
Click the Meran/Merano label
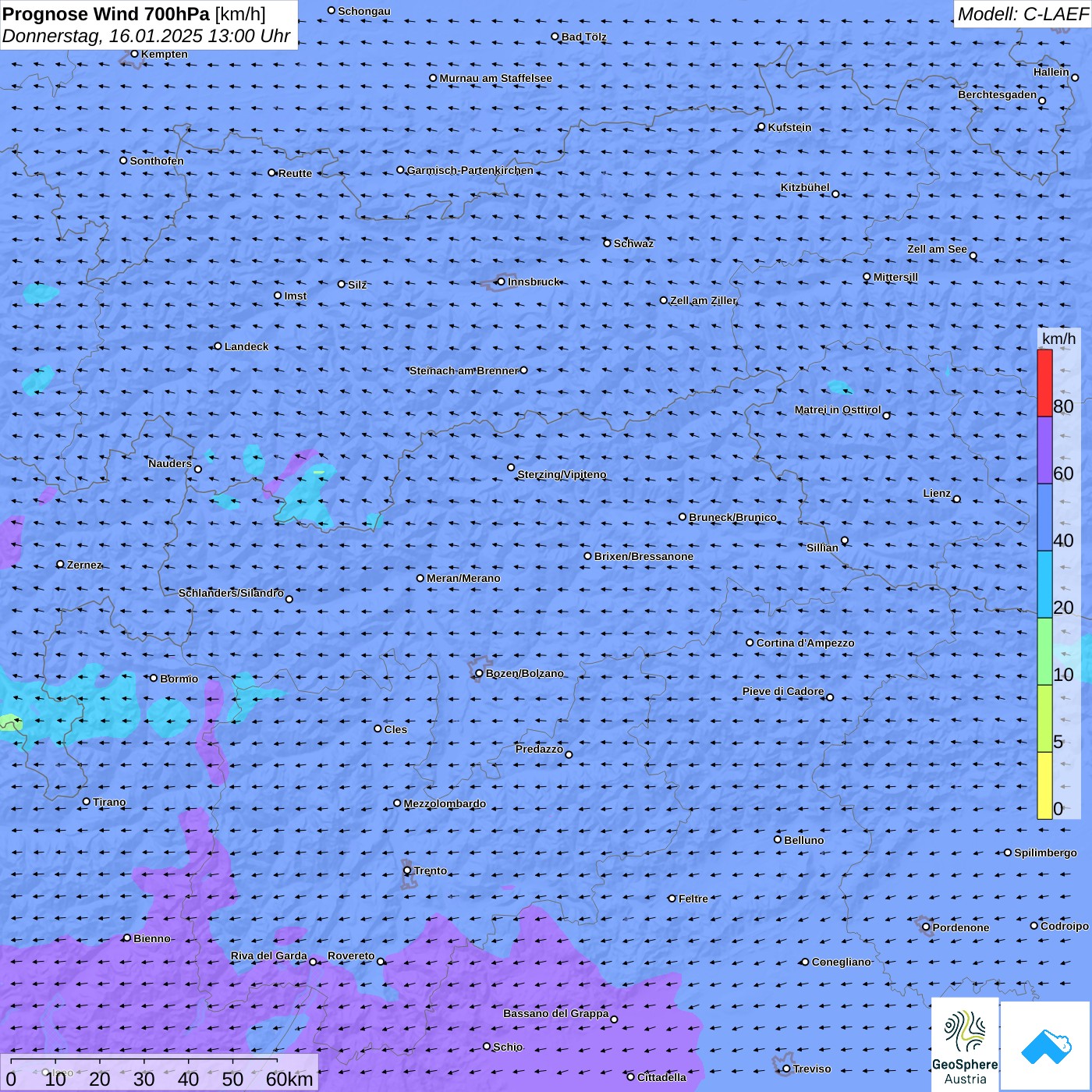click(x=463, y=578)
